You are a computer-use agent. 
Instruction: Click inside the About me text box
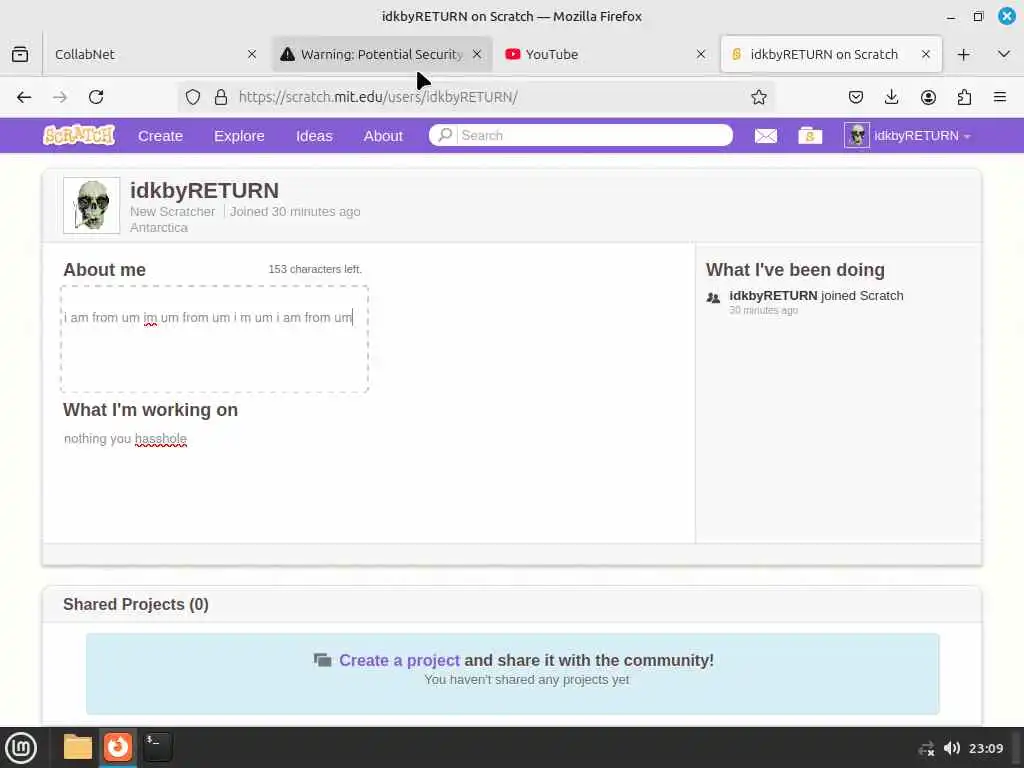coord(214,339)
